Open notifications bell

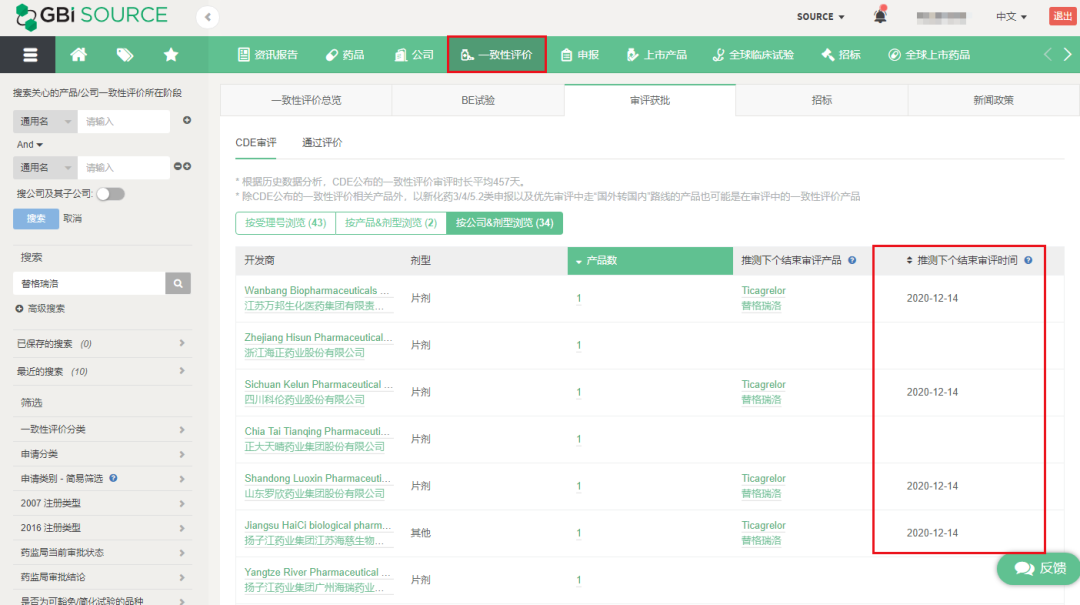(880, 15)
